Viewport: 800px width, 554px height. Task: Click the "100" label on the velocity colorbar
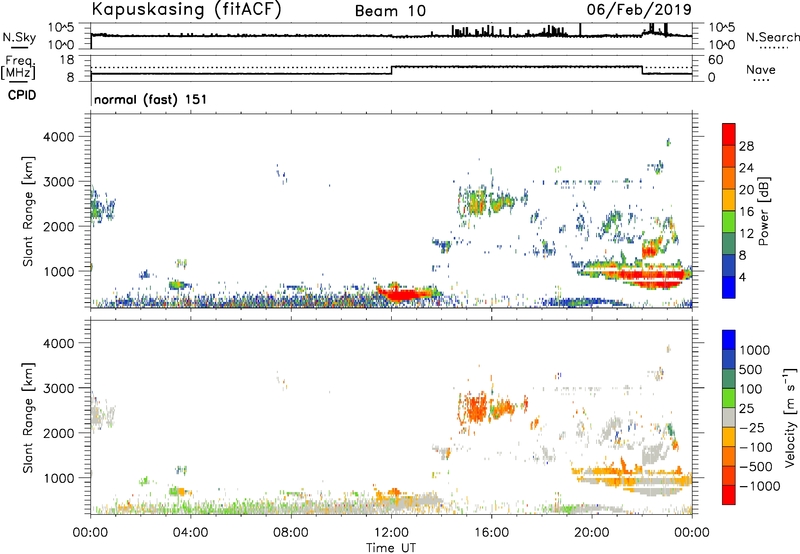pos(751,389)
